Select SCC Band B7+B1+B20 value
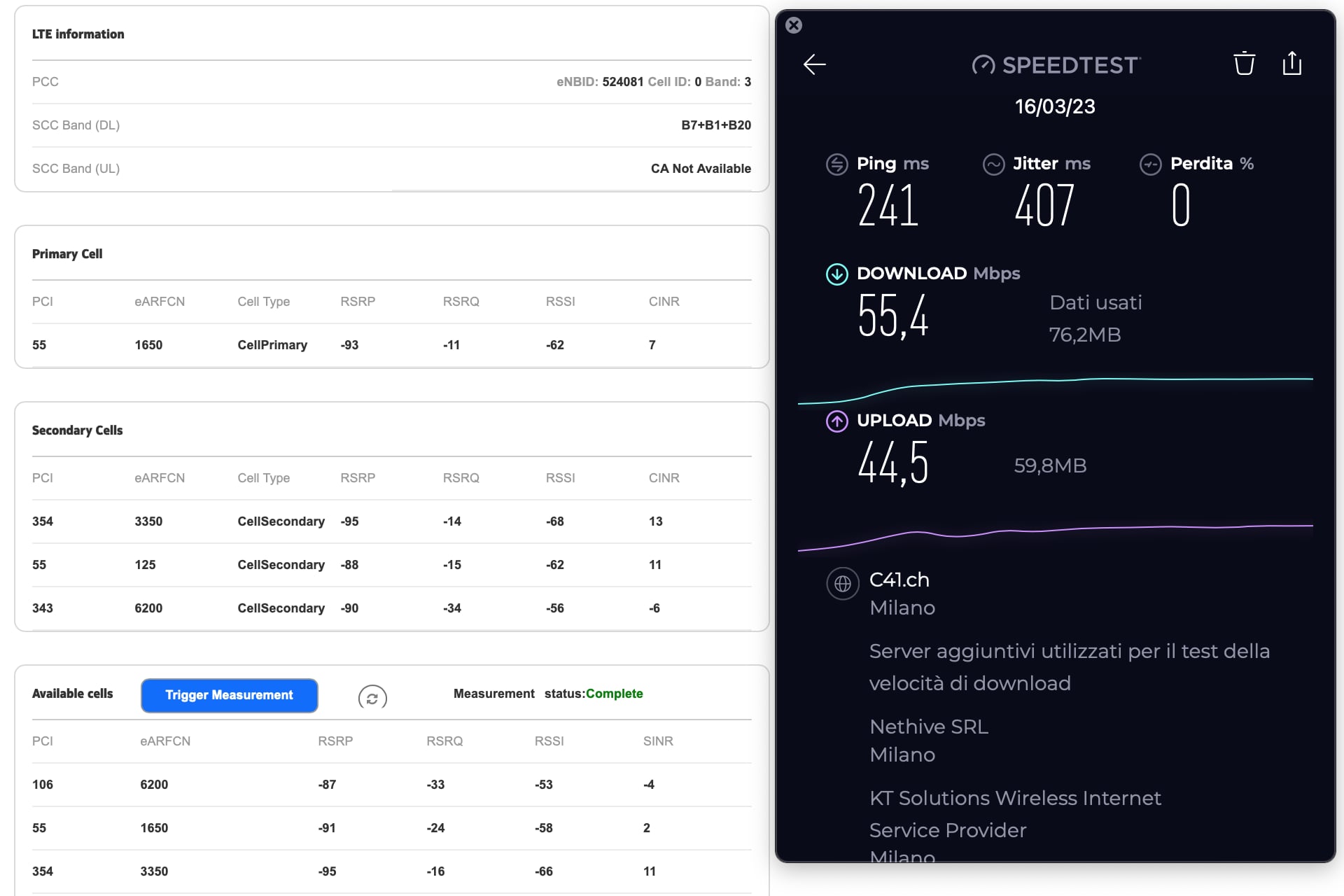 click(x=716, y=125)
